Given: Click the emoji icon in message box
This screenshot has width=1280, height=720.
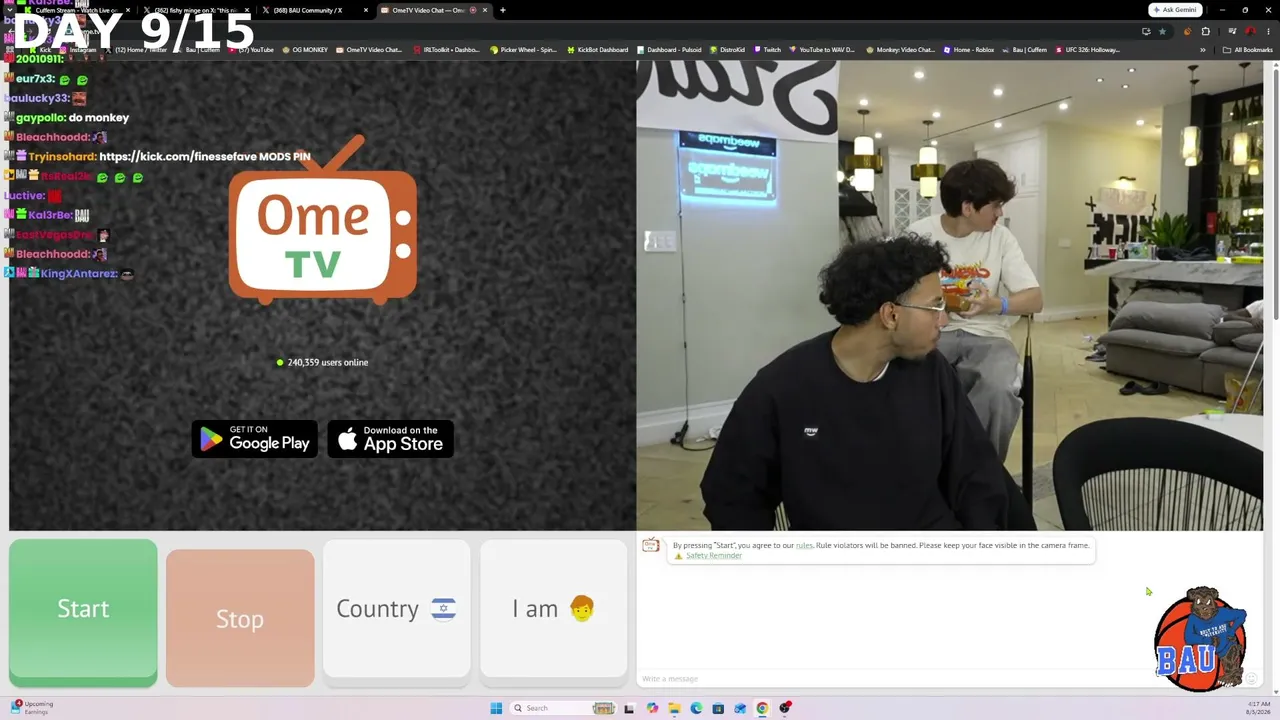Looking at the screenshot, I should click(1250, 679).
